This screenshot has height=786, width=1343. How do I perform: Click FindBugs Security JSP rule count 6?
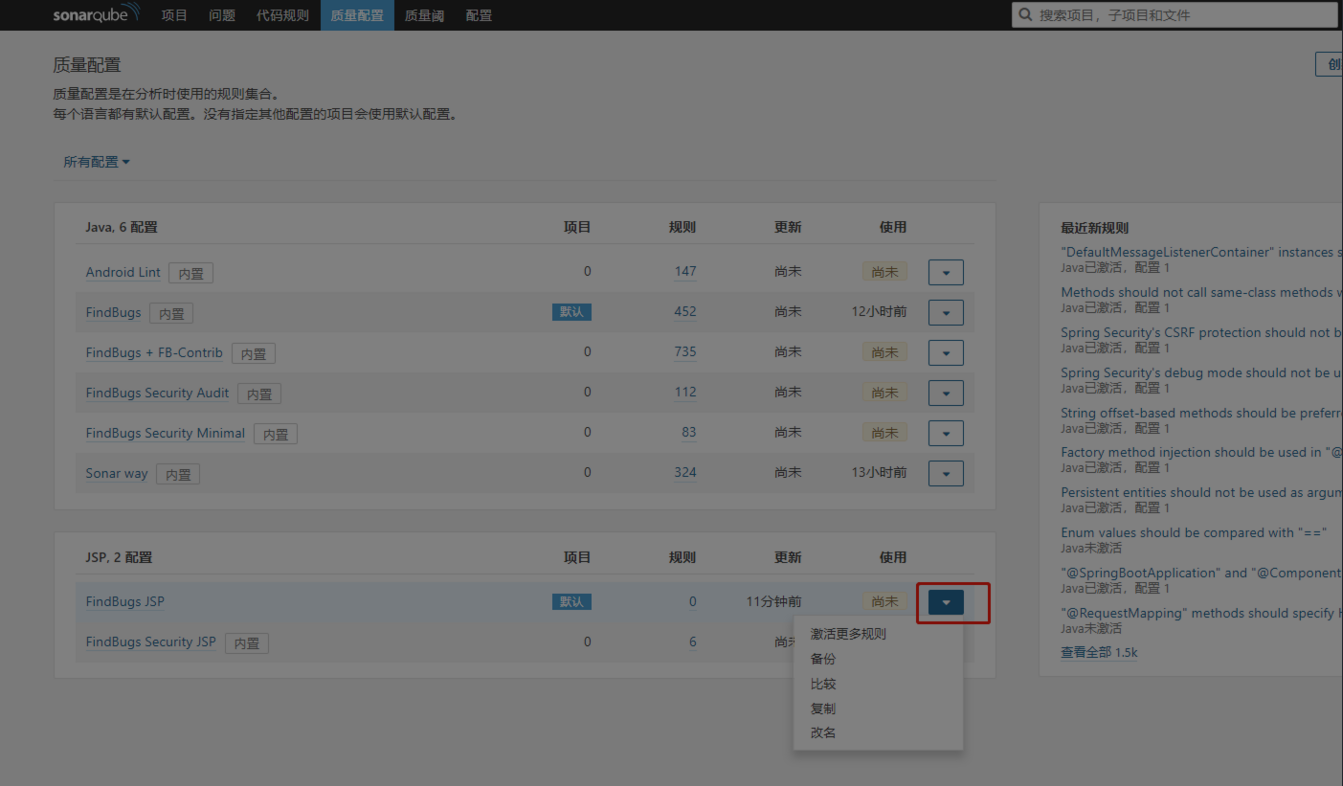[x=692, y=642]
